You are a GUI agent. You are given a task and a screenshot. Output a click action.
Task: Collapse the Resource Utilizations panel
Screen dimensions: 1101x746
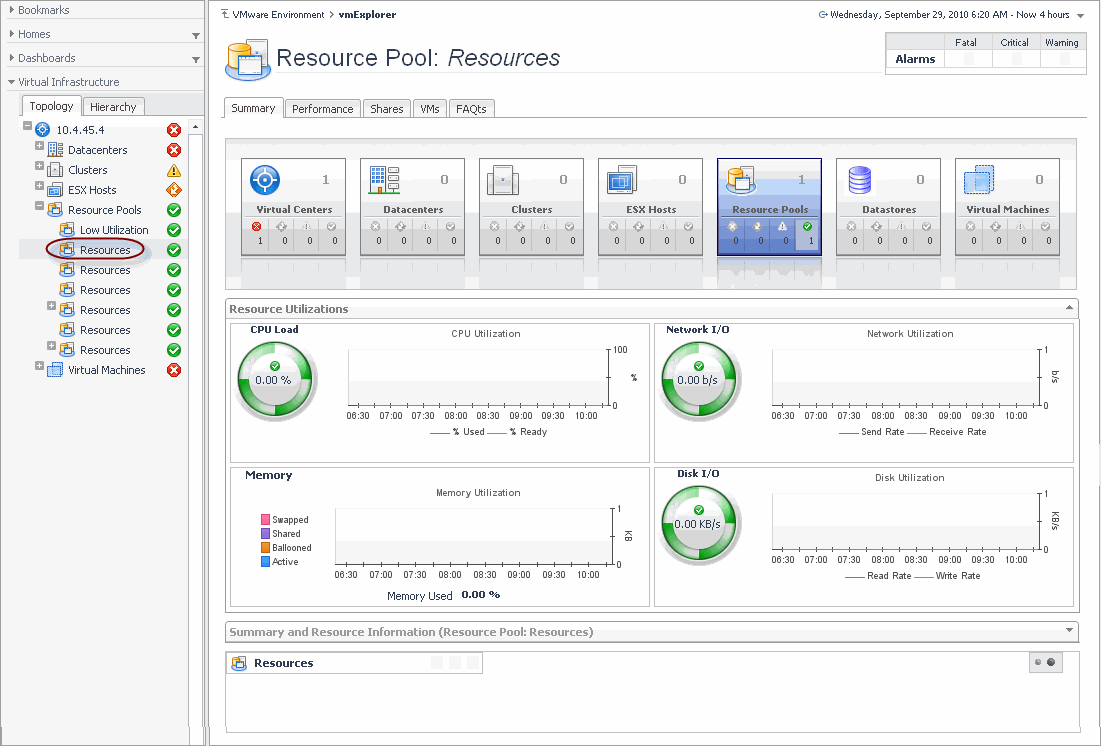point(1071,308)
